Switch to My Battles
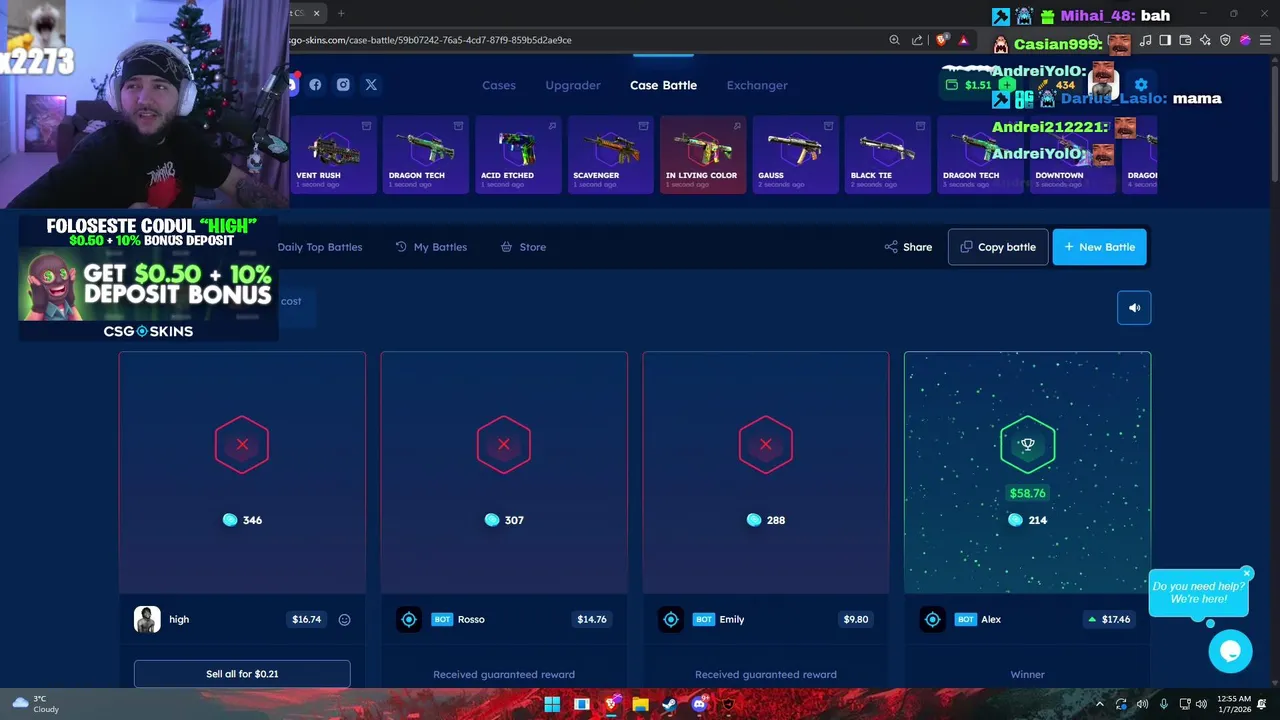The width and height of the screenshot is (1280, 720). click(431, 247)
